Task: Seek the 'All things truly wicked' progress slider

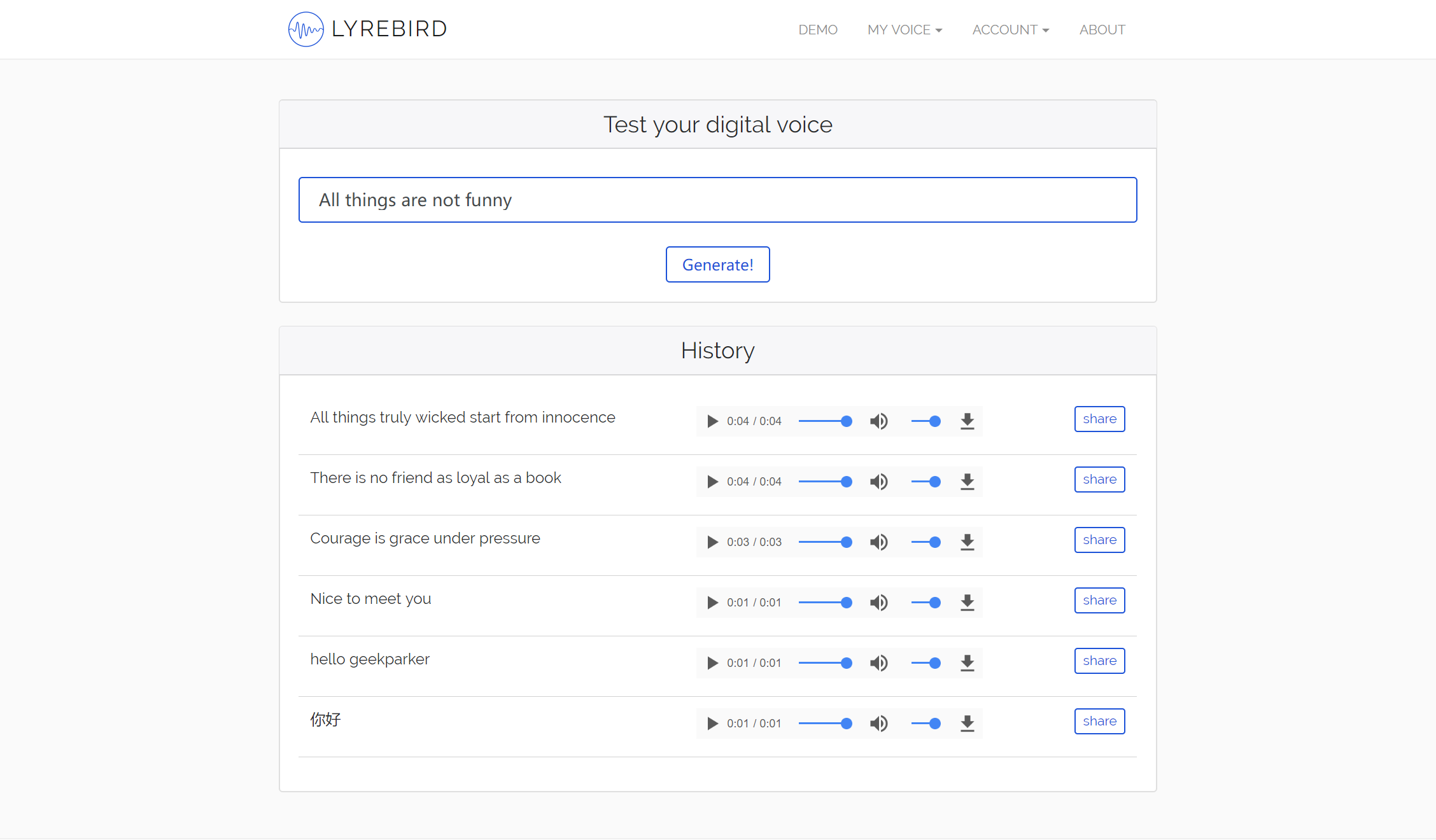Action: point(826,421)
